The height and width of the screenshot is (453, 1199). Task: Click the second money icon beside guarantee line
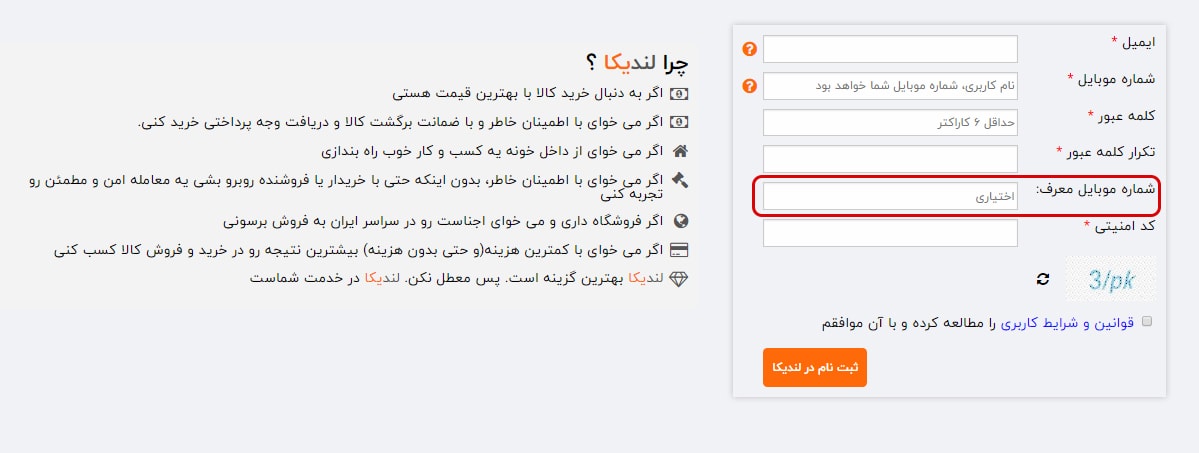click(679, 122)
